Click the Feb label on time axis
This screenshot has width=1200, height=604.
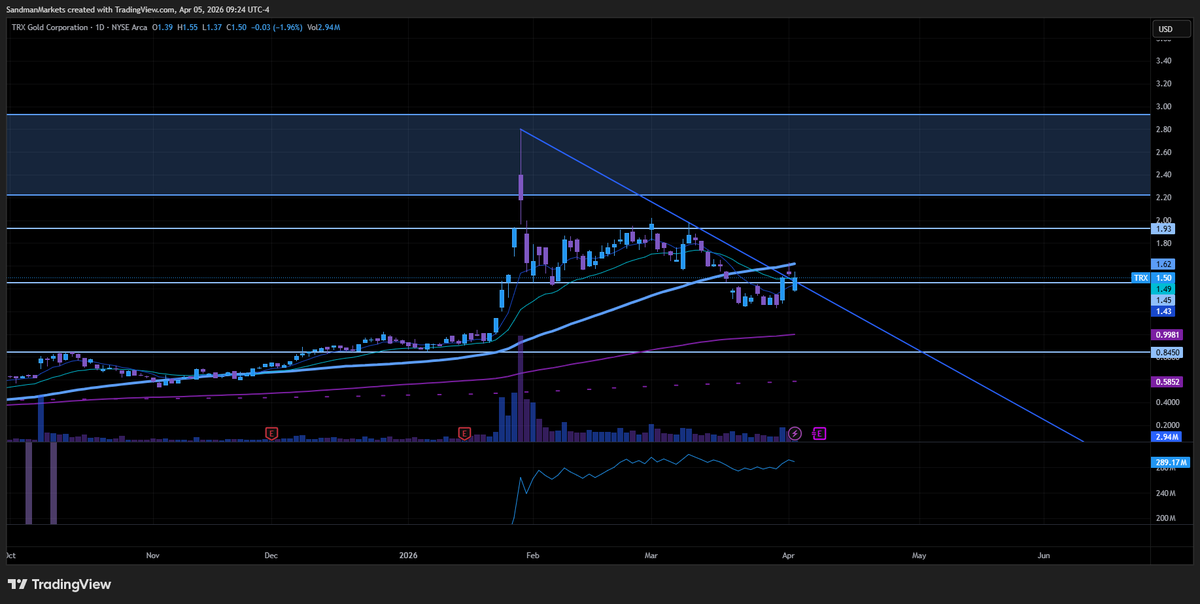coord(532,554)
